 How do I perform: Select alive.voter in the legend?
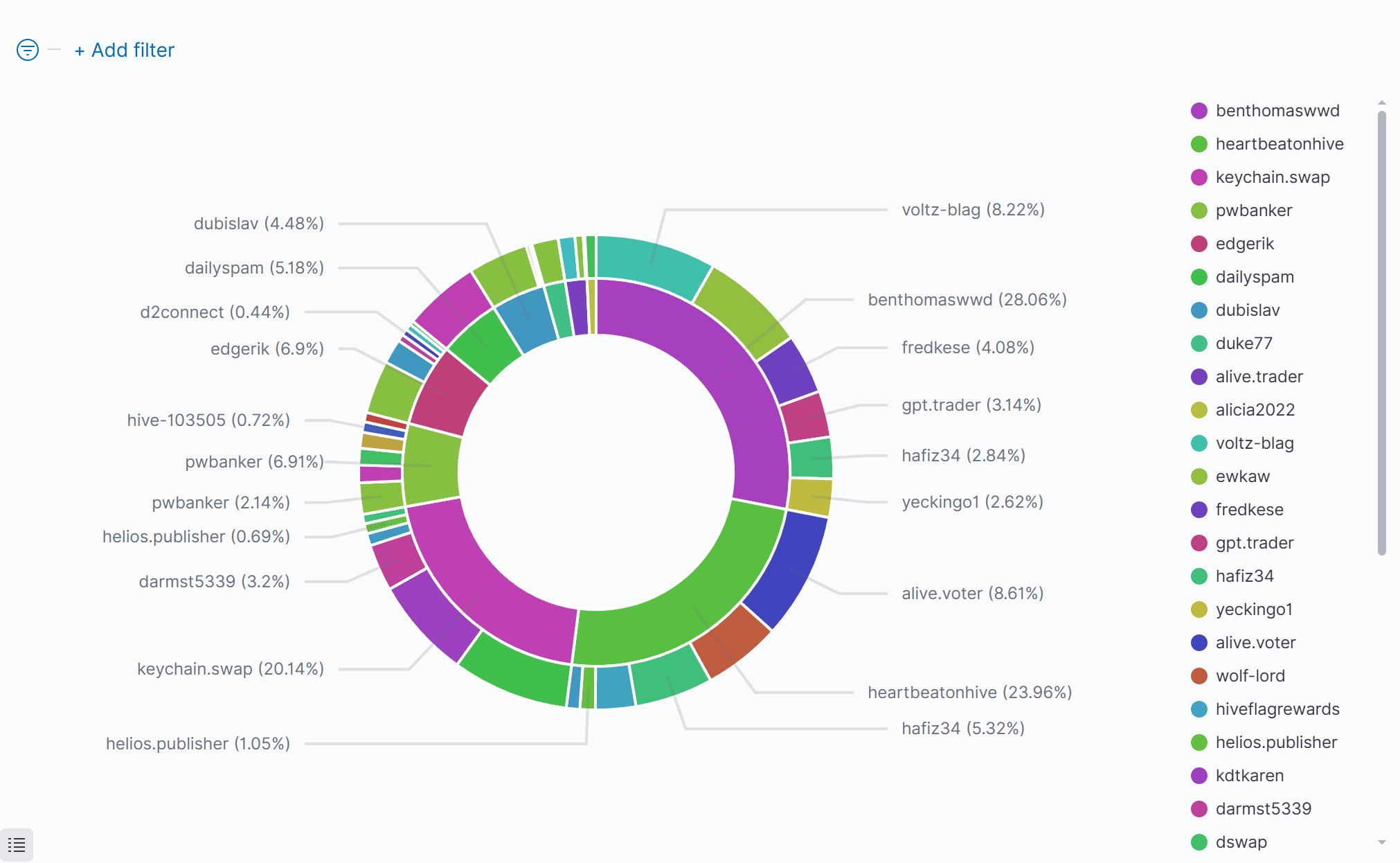point(1255,643)
